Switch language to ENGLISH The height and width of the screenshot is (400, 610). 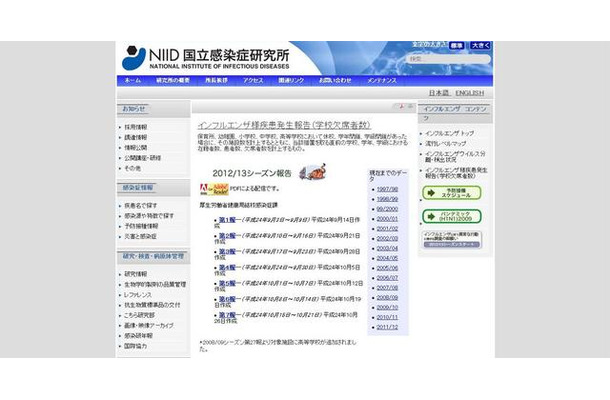[x=470, y=93]
